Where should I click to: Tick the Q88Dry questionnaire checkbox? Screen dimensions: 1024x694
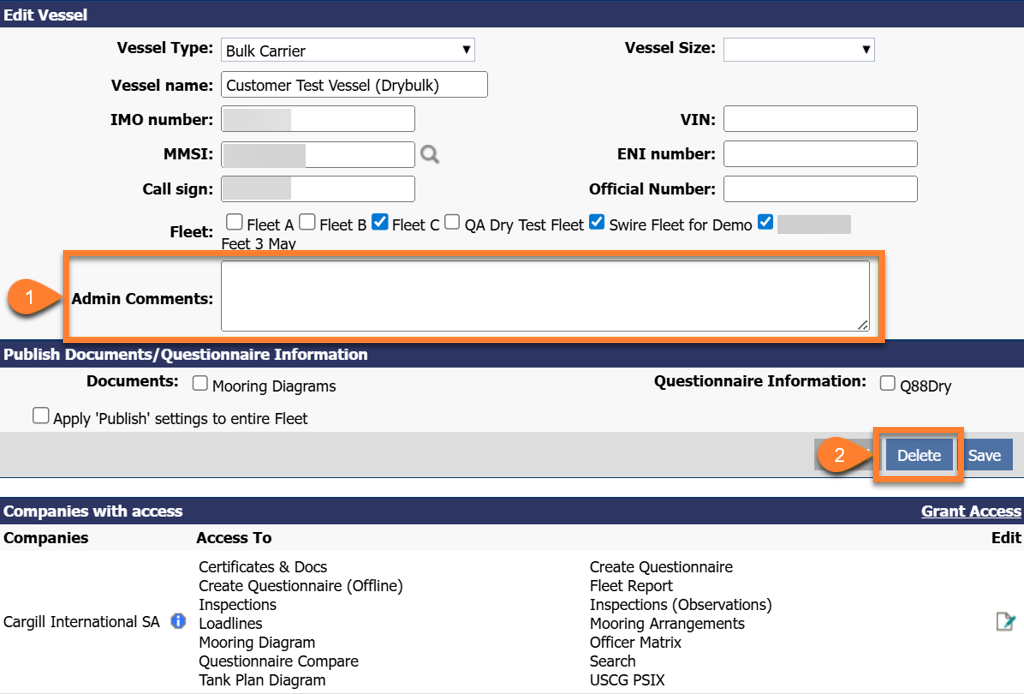pyautogui.click(x=887, y=384)
